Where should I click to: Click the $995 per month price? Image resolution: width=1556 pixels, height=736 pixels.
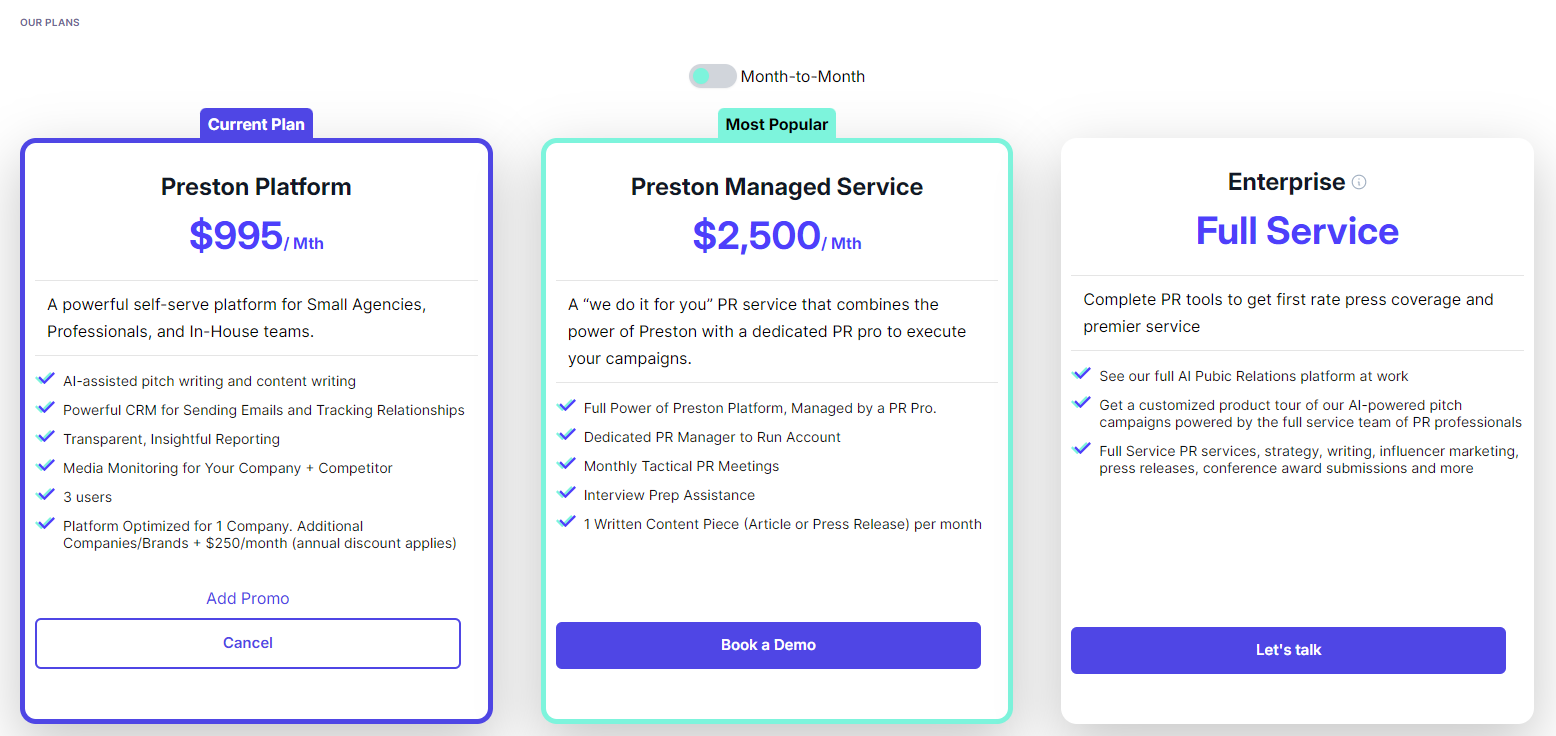click(256, 236)
